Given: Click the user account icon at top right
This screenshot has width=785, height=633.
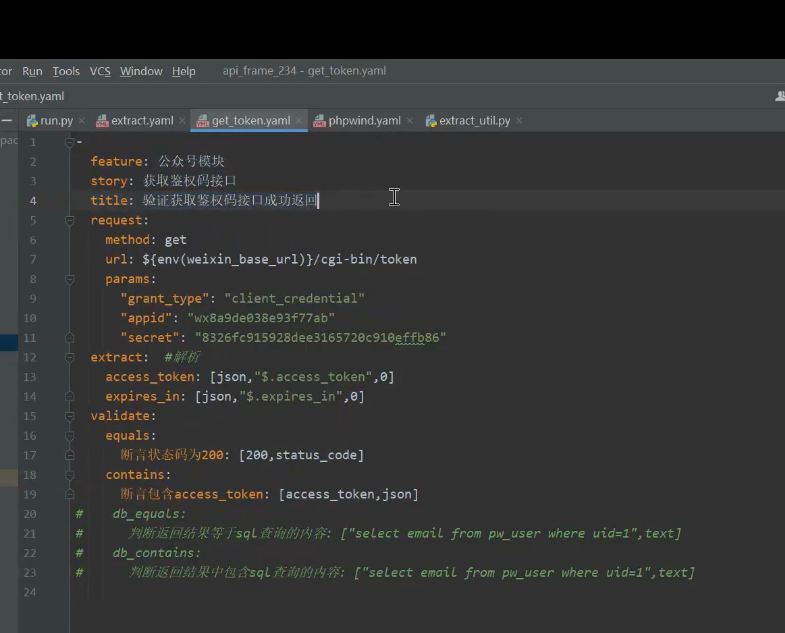Looking at the screenshot, I should 779,96.
